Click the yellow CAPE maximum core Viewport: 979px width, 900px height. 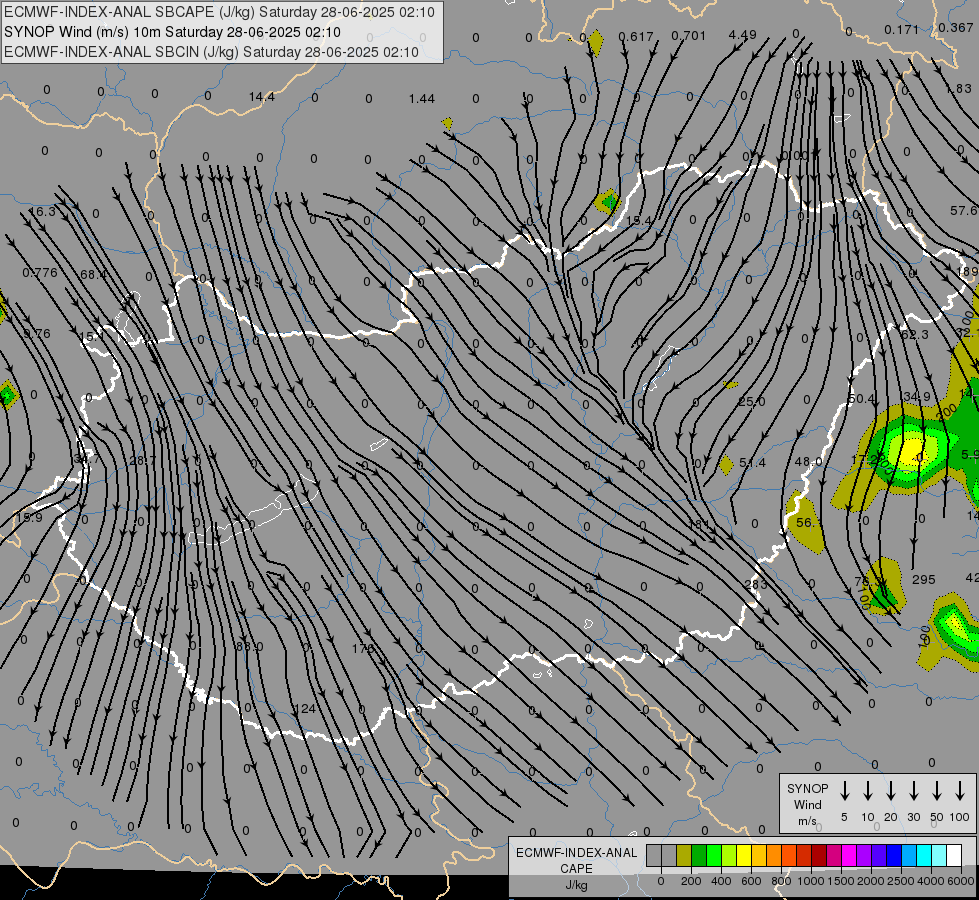912,450
